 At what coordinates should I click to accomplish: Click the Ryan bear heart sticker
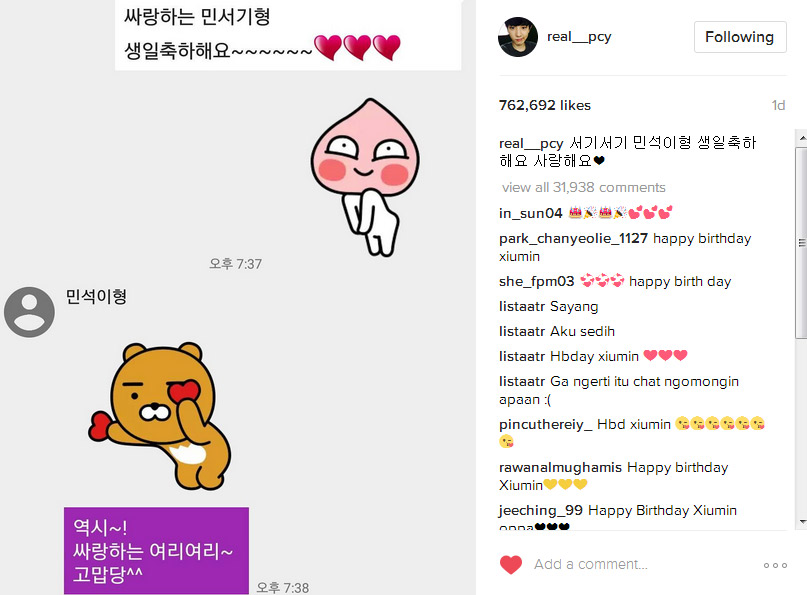click(160, 415)
